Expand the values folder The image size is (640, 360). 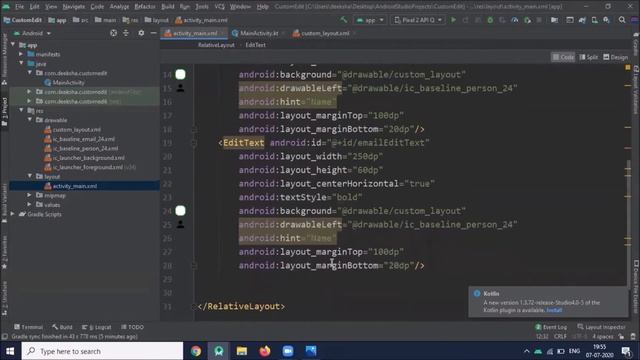30,204
